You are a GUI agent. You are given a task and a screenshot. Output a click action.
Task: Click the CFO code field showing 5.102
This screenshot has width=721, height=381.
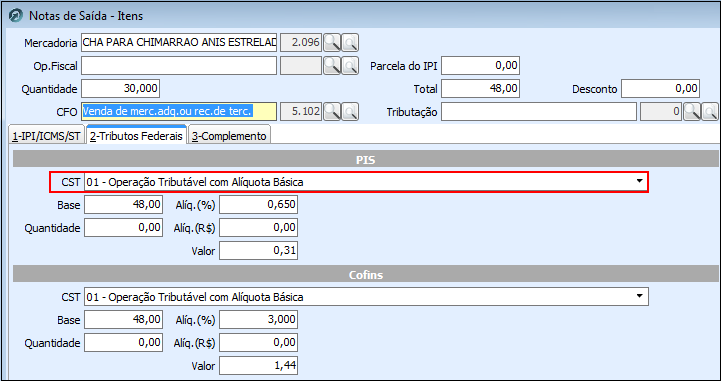tap(301, 112)
